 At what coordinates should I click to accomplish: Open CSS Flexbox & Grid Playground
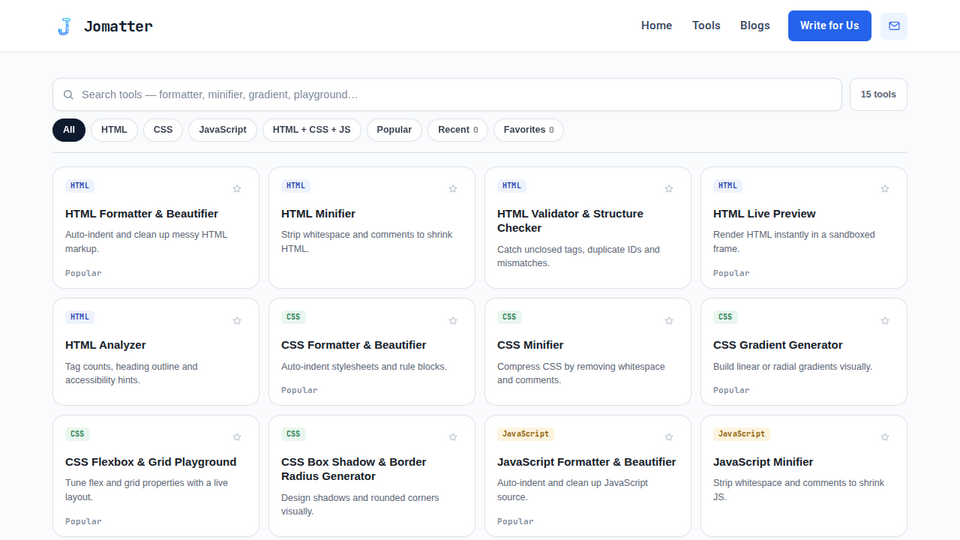pos(151,462)
